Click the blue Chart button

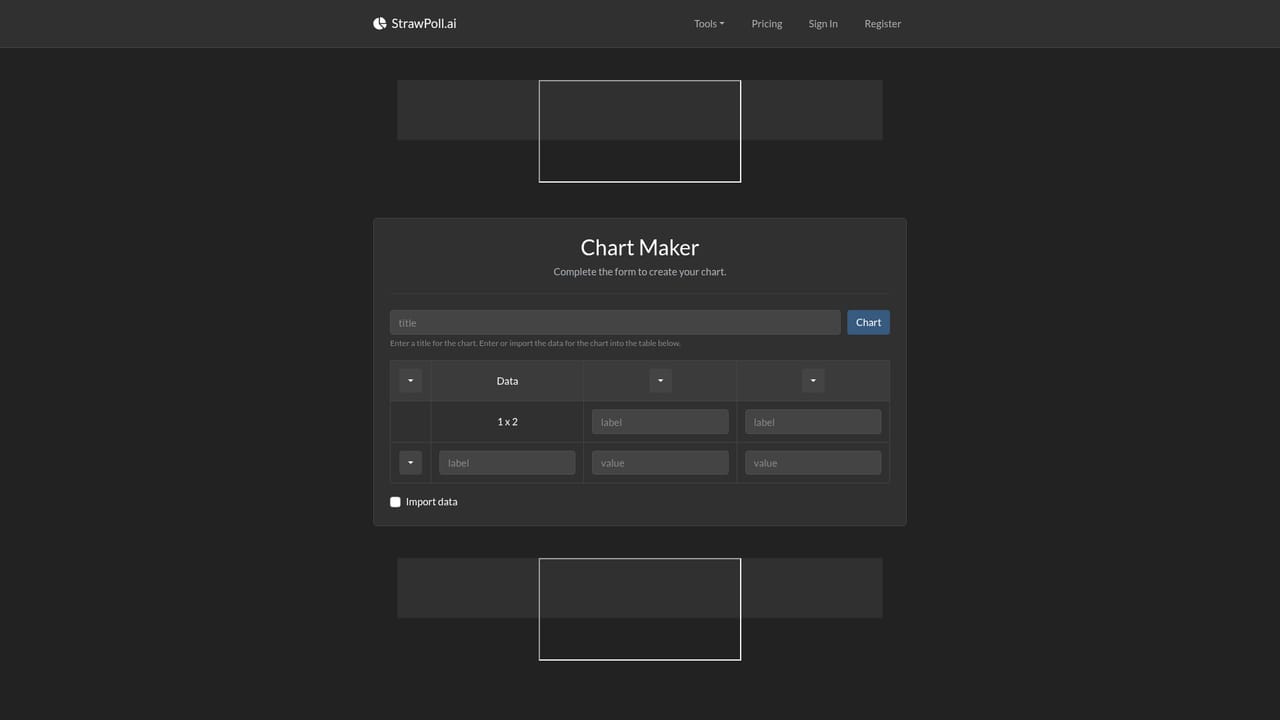(868, 322)
